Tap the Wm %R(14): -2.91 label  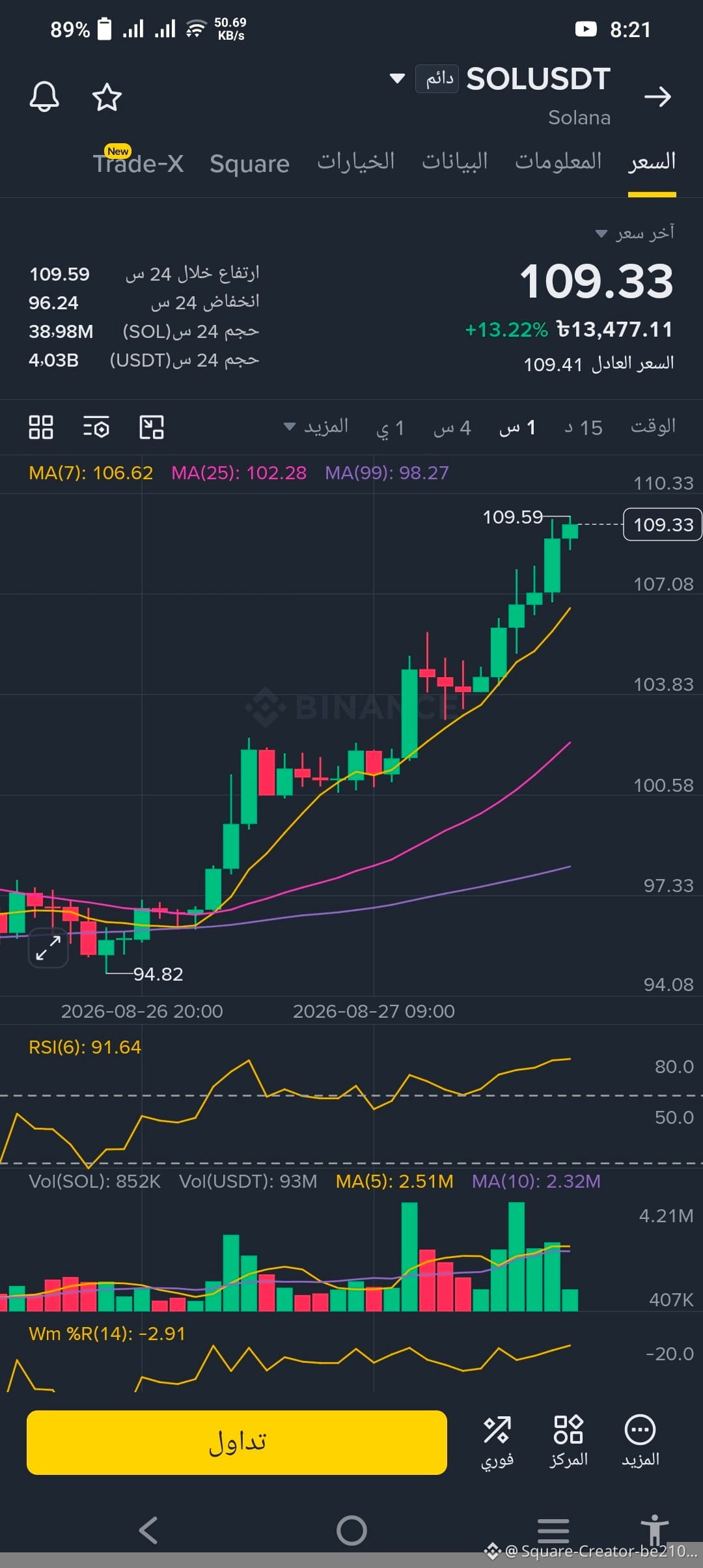coord(107,1334)
